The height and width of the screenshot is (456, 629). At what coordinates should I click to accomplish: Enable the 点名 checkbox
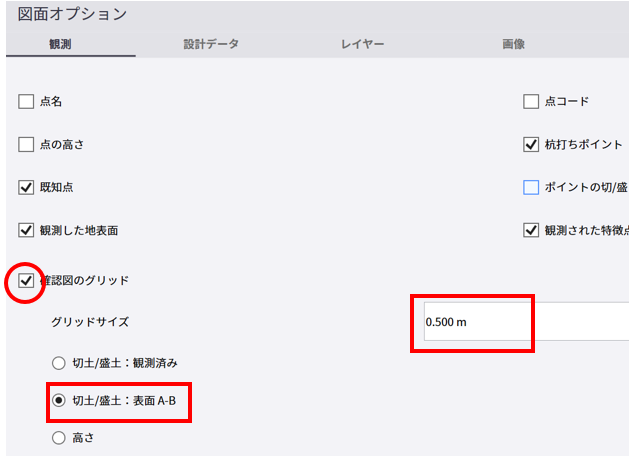27,101
